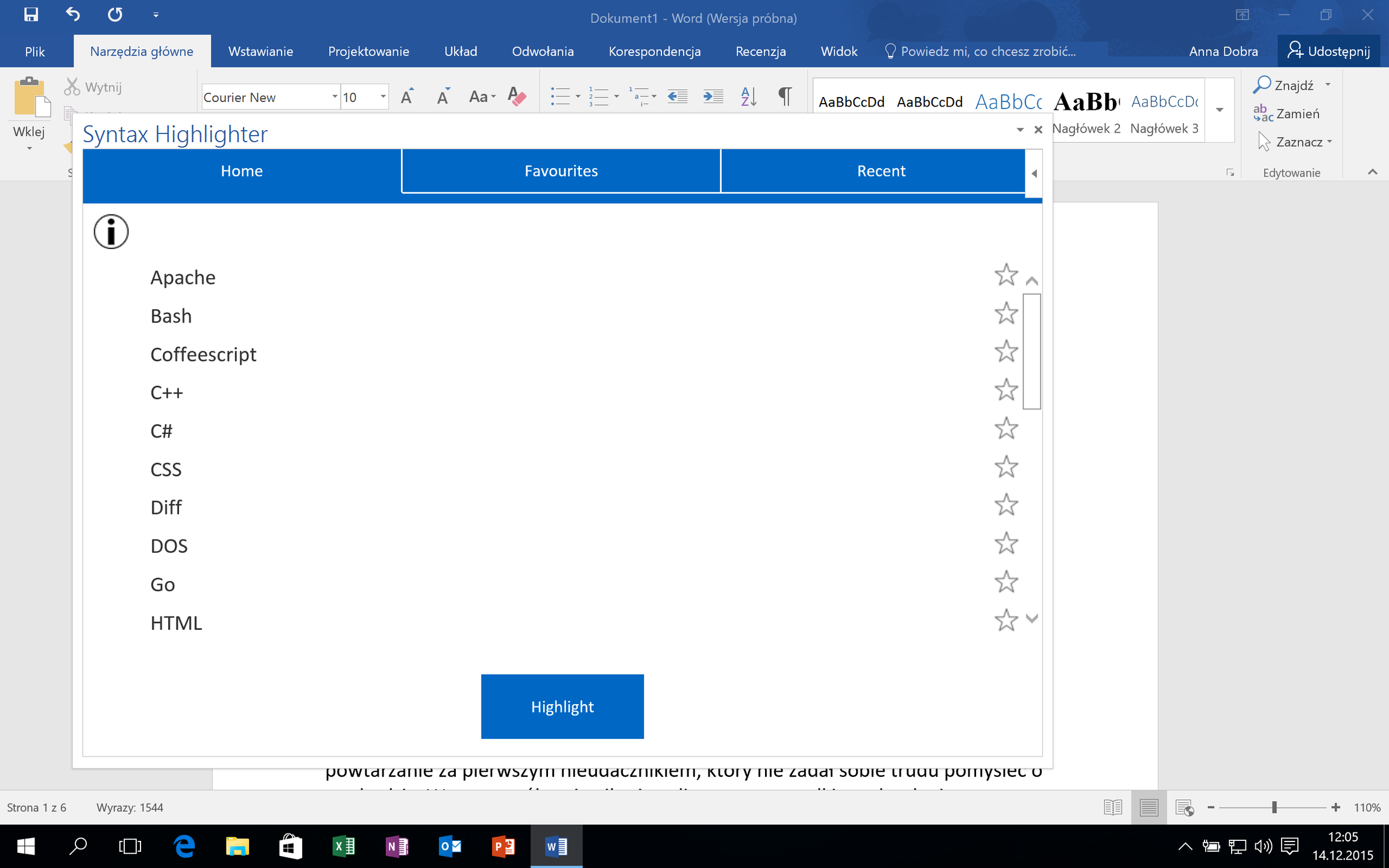Open the Find (Znajdź) dropdown arrow

point(1328,85)
